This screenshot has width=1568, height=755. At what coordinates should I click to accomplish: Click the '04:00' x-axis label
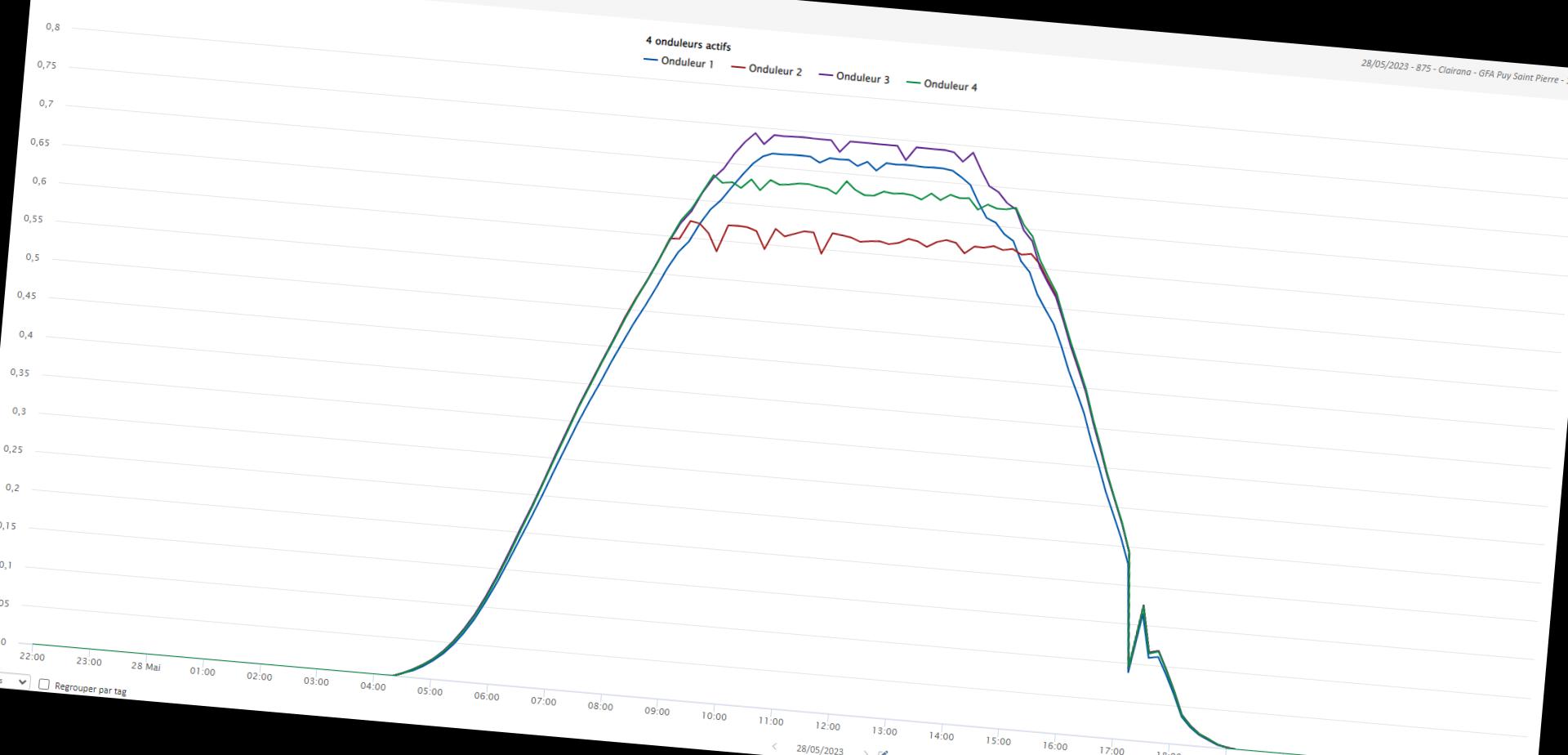coord(372,686)
